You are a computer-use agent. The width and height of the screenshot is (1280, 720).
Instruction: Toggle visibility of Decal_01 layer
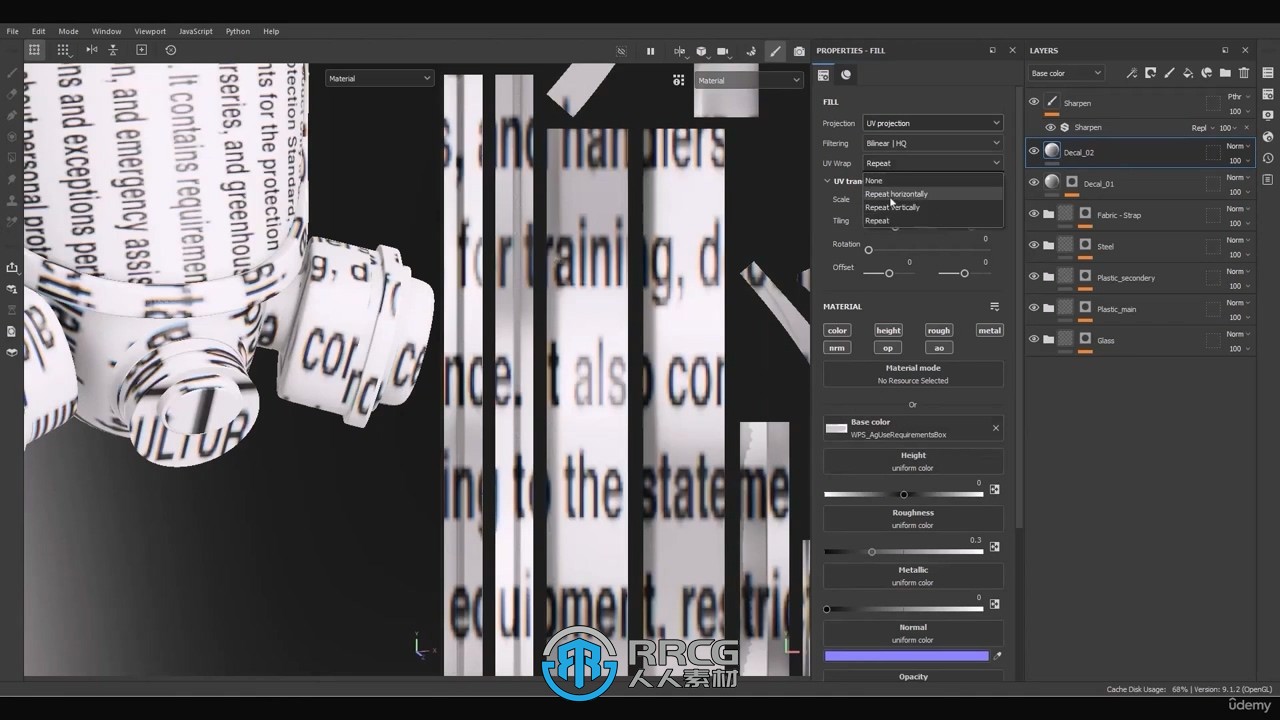click(x=1034, y=182)
